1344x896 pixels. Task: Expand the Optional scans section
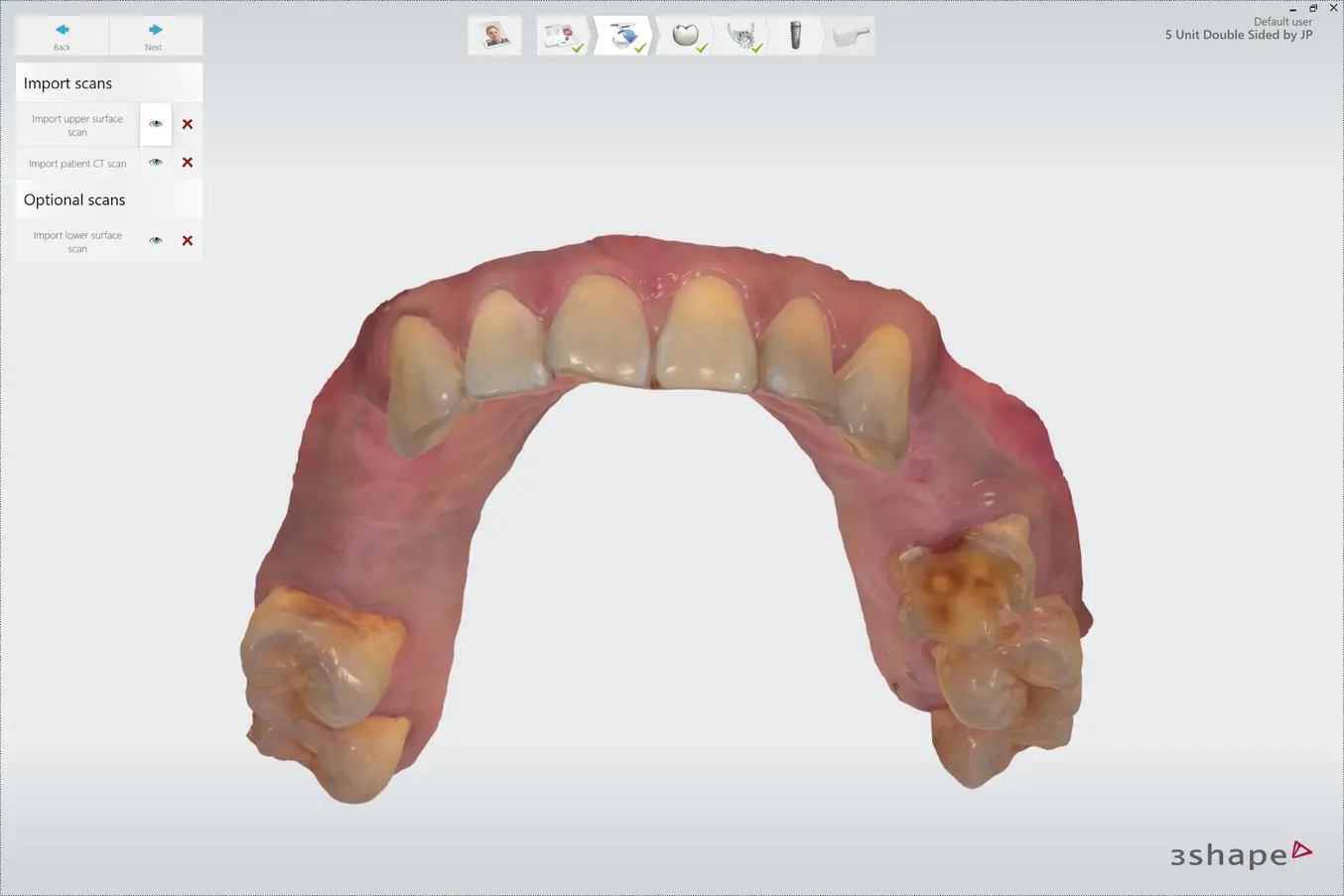(x=74, y=199)
